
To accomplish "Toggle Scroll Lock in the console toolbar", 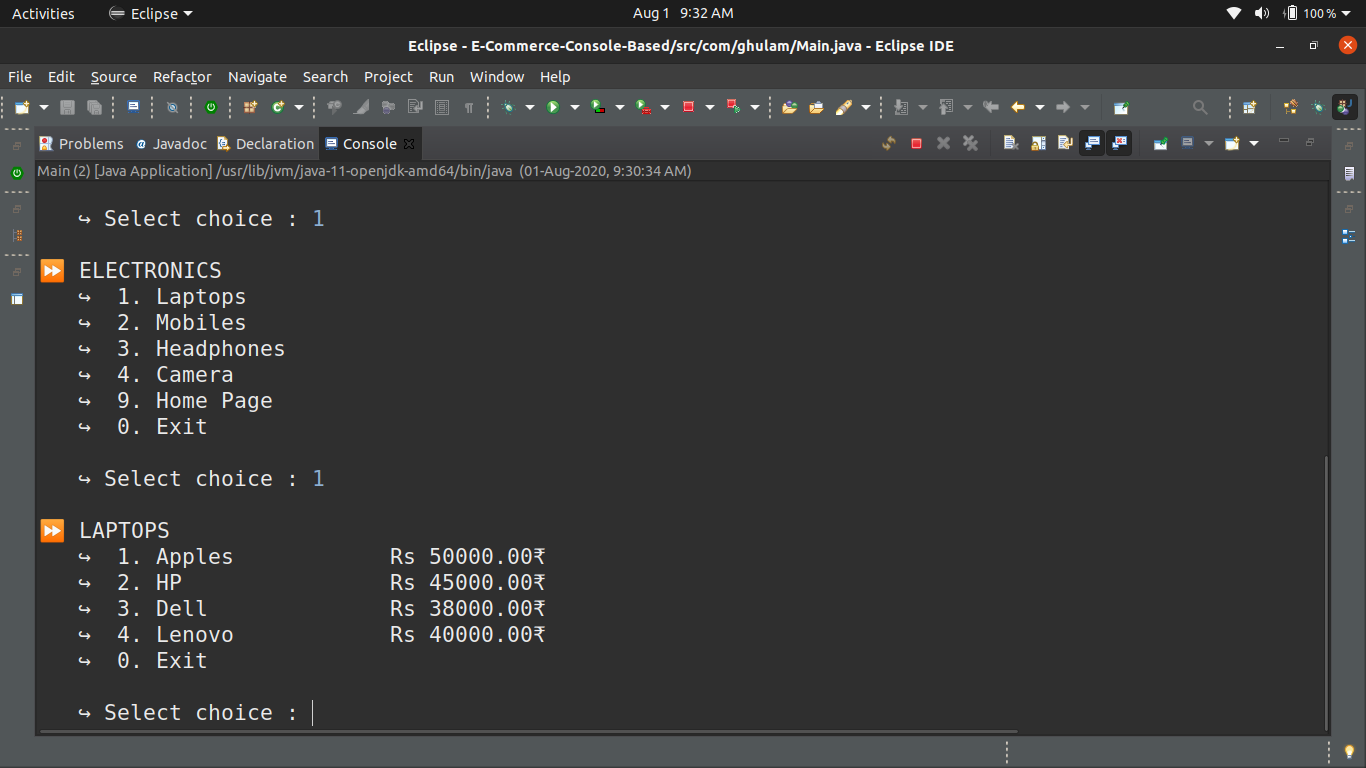I will [1038, 144].
